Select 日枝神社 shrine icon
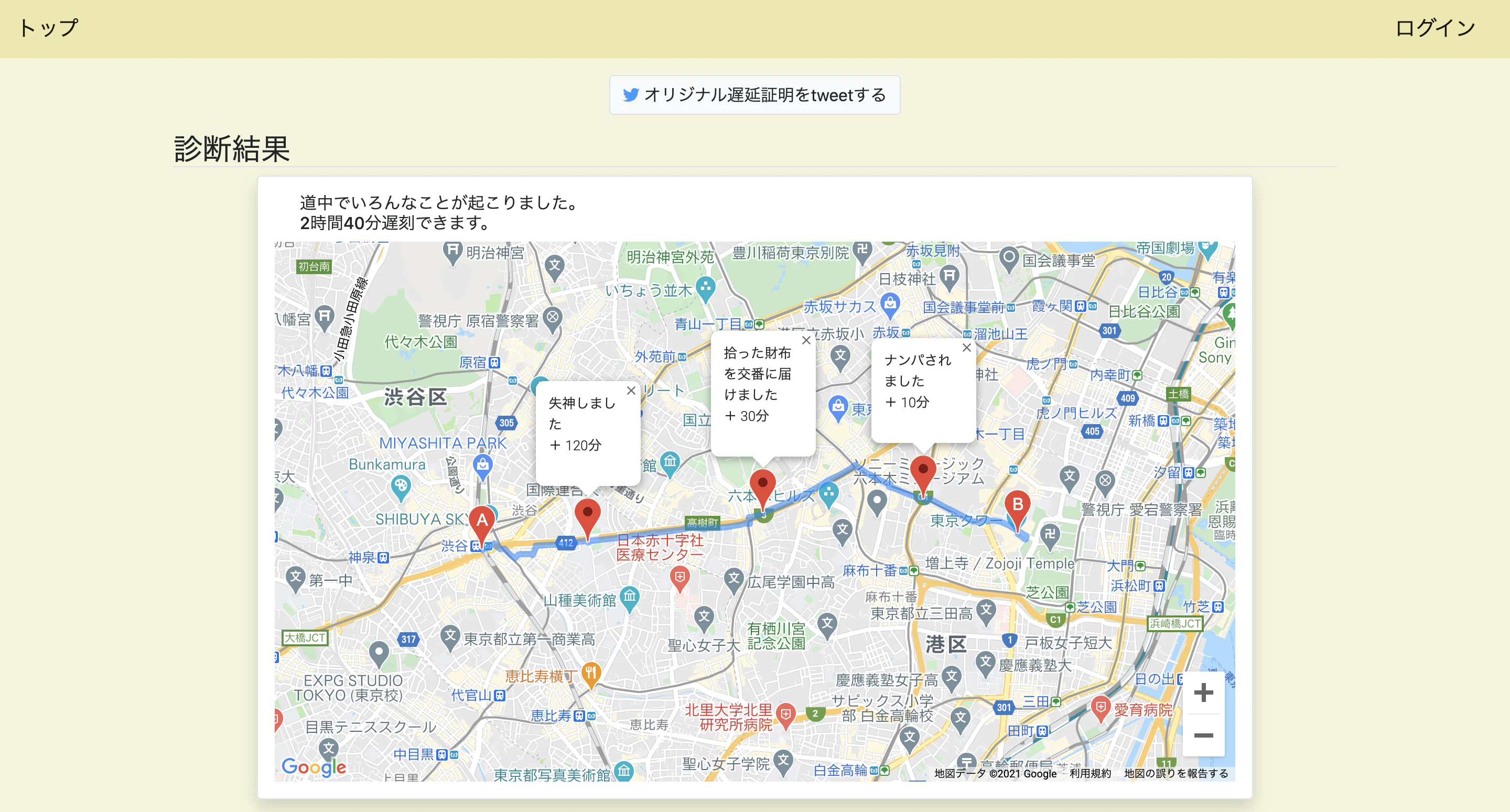Image resolution: width=1510 pixels, height=812 pixels. click(950, 277)
